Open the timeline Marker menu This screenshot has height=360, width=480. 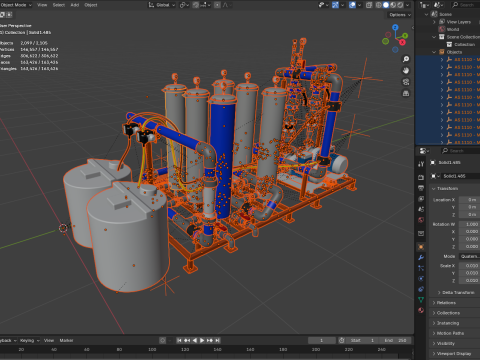(66, 340)
